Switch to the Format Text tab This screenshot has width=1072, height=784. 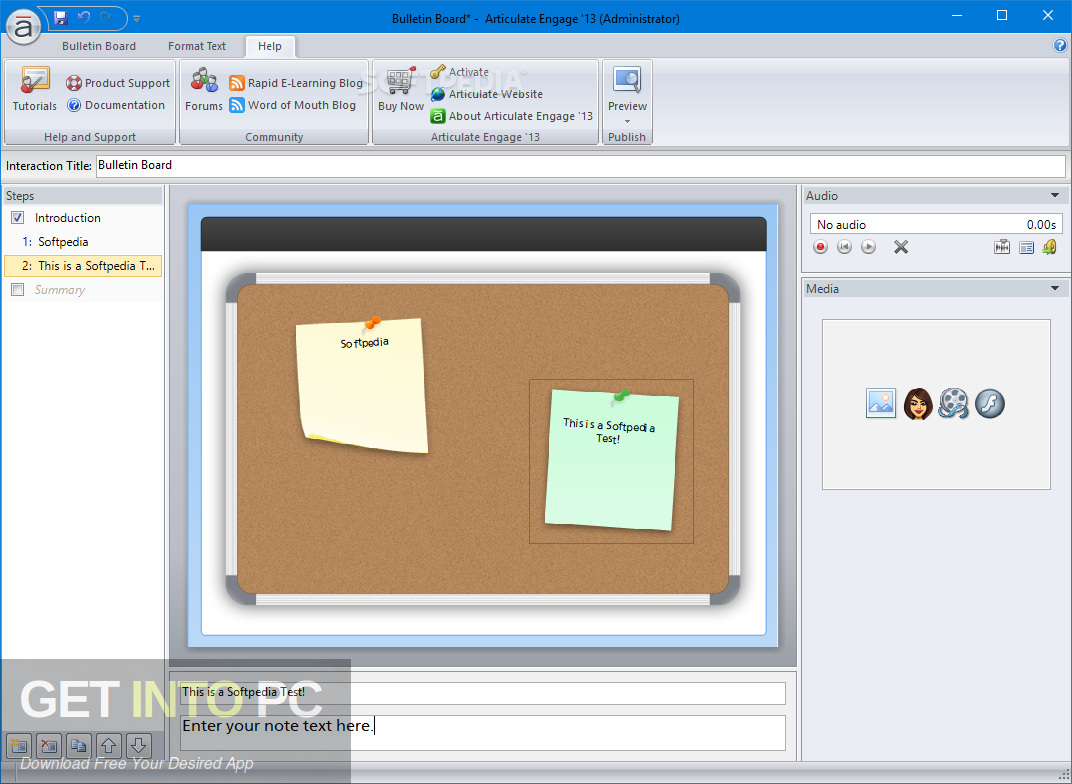pos(196,46)
